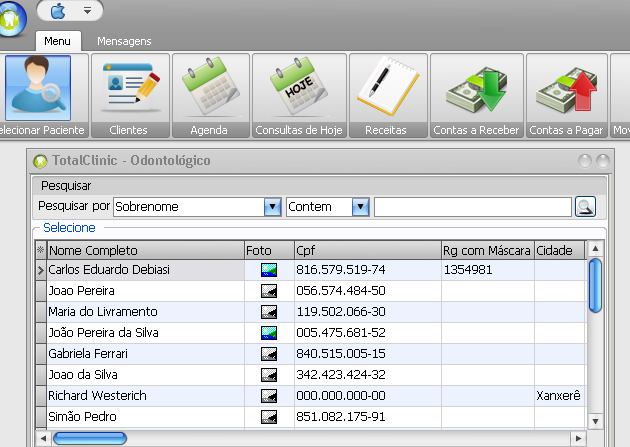Viewport: 630px width, 447px height.
Task: Open quick access toolbar dropdown arrow
Action: click(87, 11)
